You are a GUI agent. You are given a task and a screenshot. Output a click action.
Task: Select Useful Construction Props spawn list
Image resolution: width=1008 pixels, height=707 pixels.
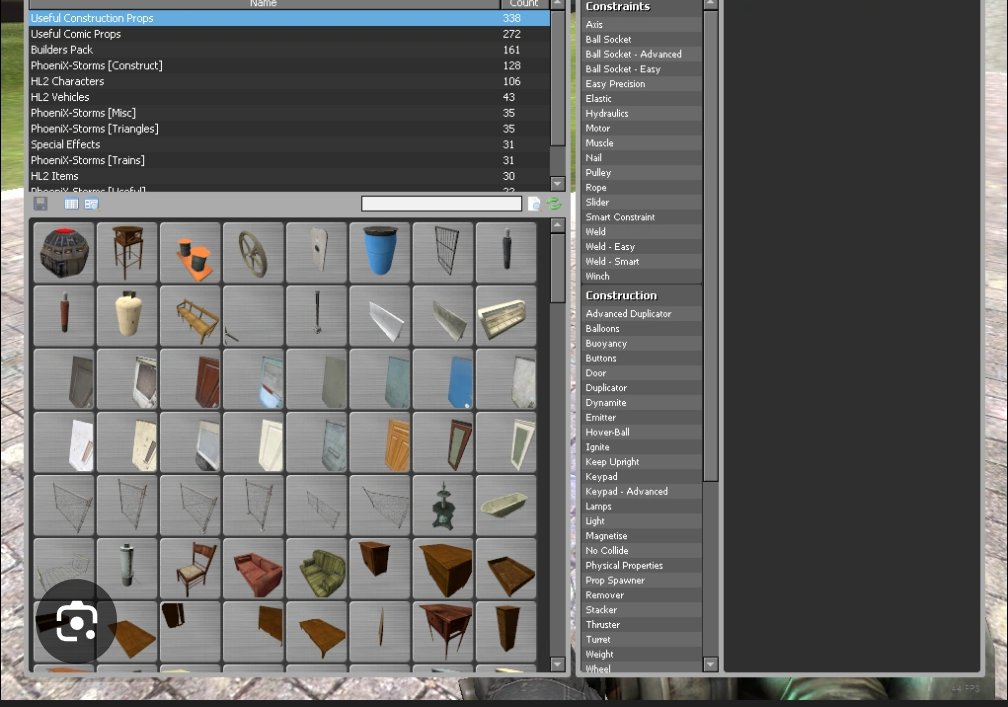pos(289,18)
